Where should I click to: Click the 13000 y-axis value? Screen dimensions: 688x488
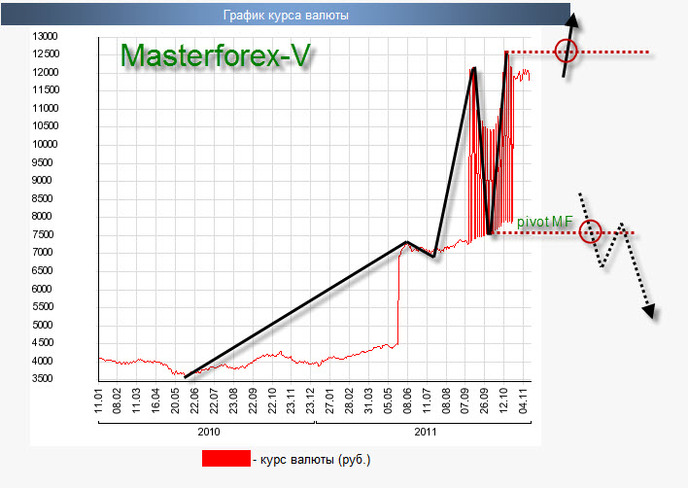45,36
